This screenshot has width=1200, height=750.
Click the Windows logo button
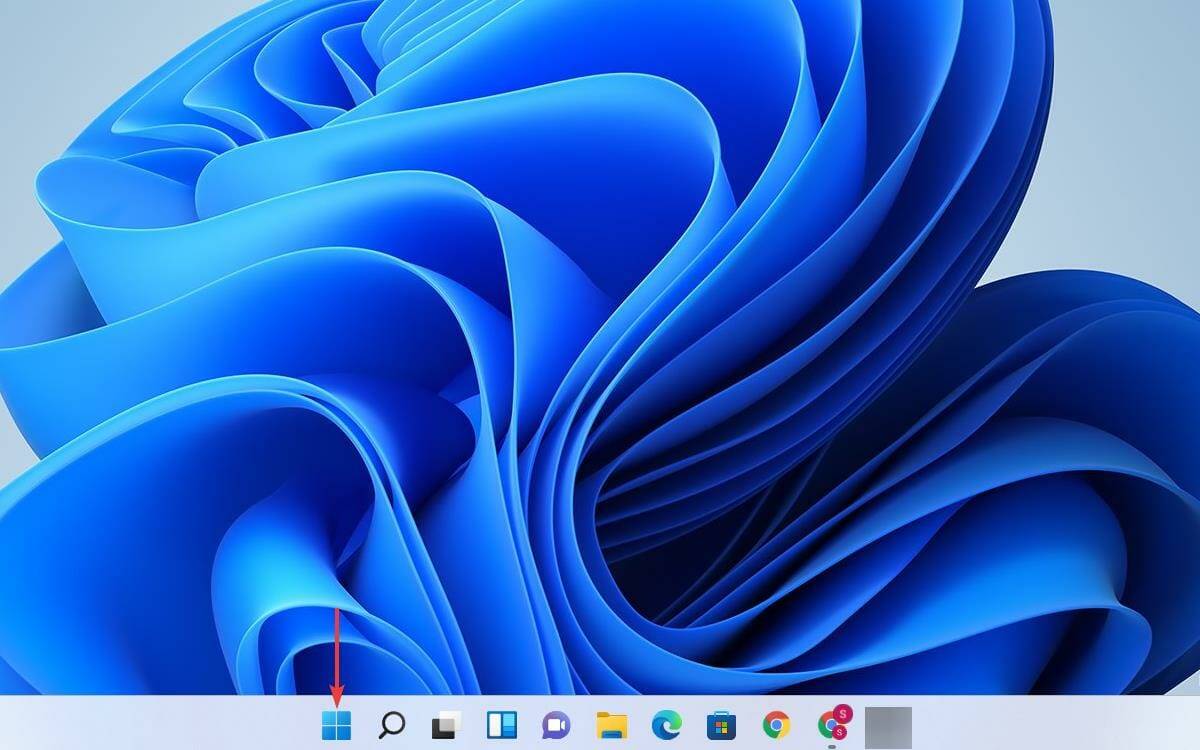coord(337,725)
